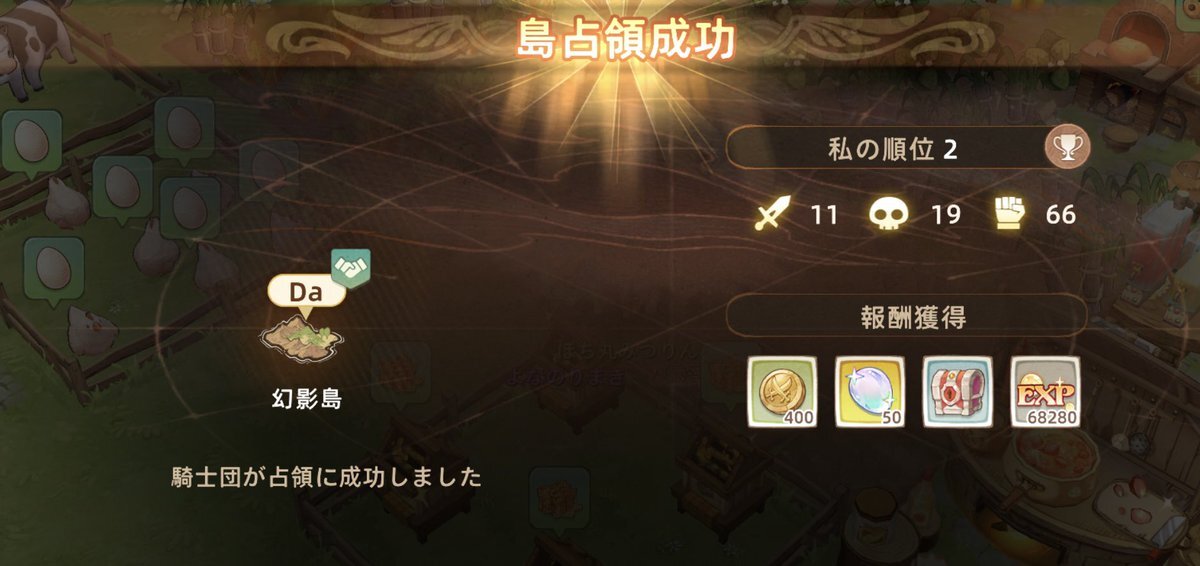Tap the EXP 68280 reward icon
This screenshot has height=566, width=1200.
[x=1046, y=391]
